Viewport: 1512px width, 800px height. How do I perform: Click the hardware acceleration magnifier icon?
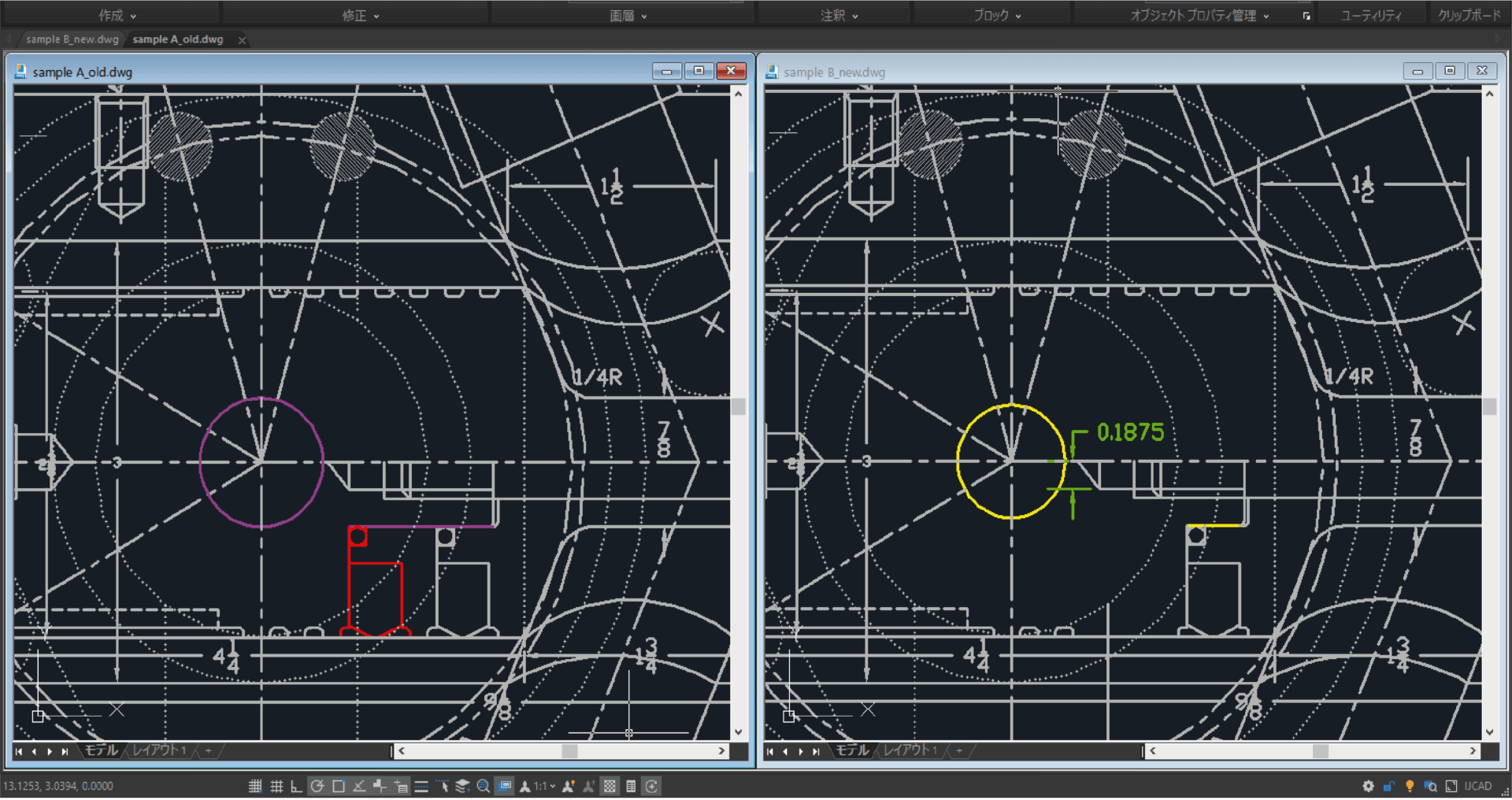[x=1430, y=786]
